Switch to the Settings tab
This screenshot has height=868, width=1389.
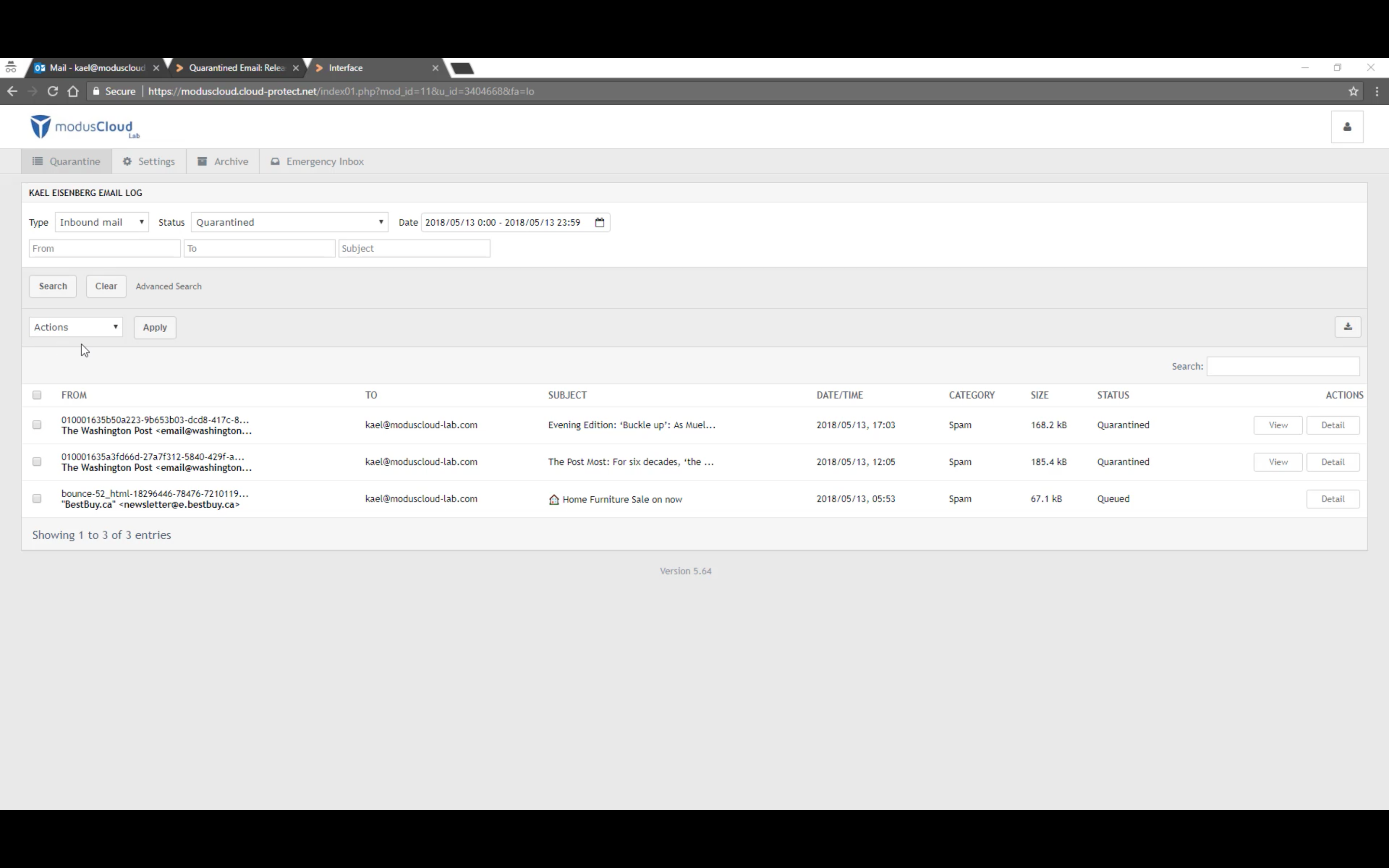pyautogui.click(x=149, y=162)
